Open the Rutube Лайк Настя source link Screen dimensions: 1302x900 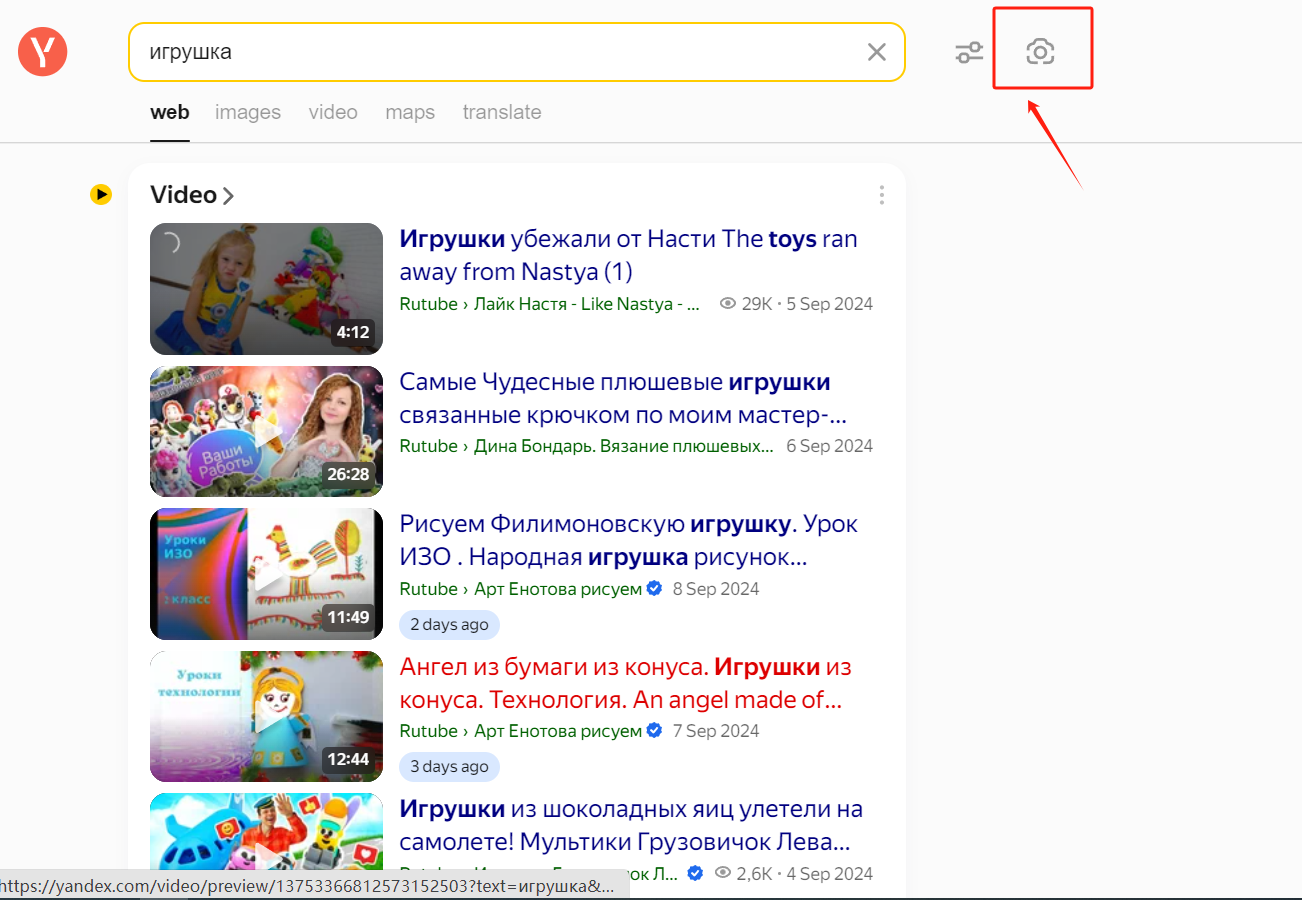(x=550, y=304)
